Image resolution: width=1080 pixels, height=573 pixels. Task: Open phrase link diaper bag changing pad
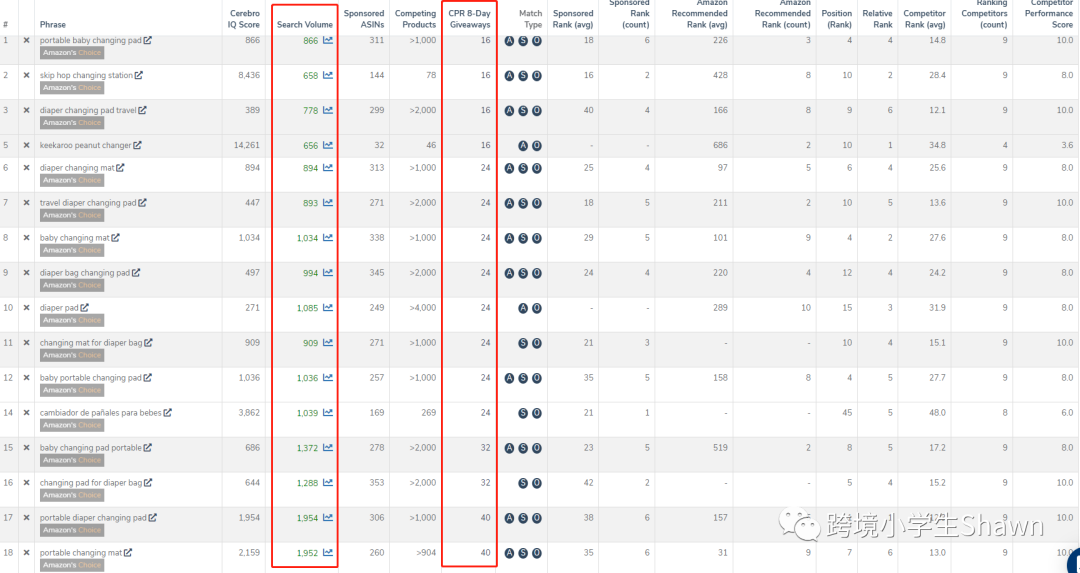click(85, 273)
